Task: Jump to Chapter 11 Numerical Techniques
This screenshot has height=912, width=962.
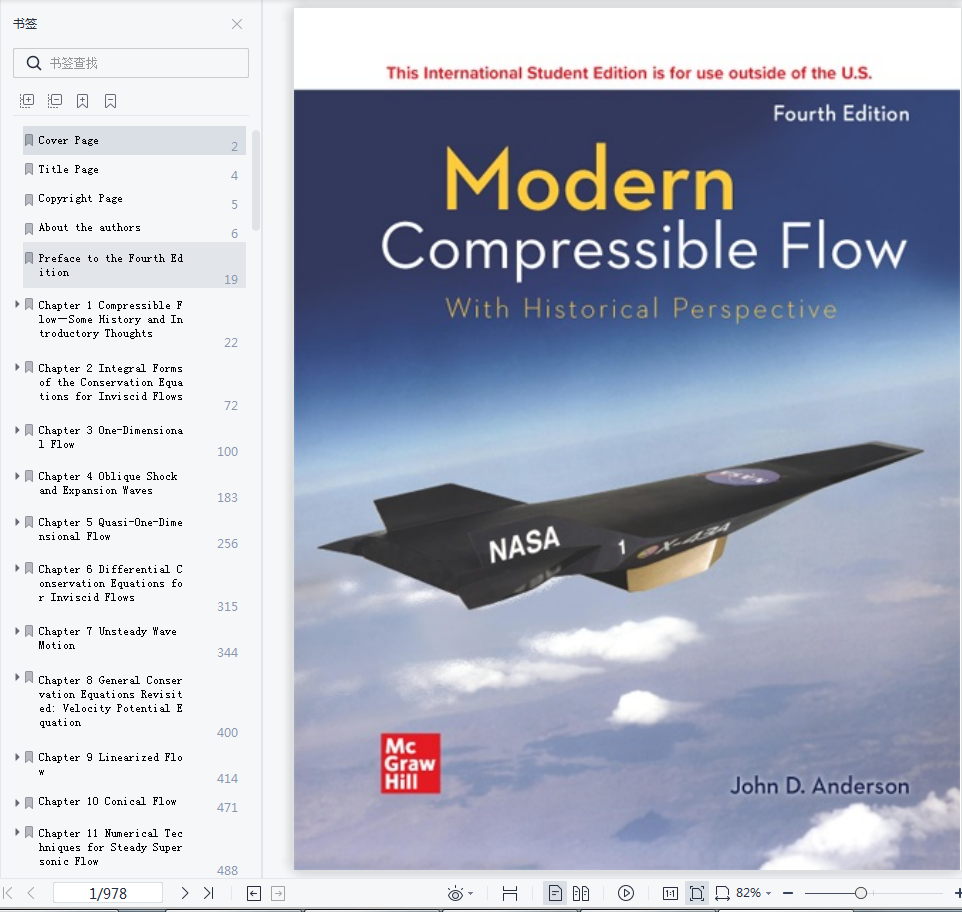Action: [x=110, y=847]
